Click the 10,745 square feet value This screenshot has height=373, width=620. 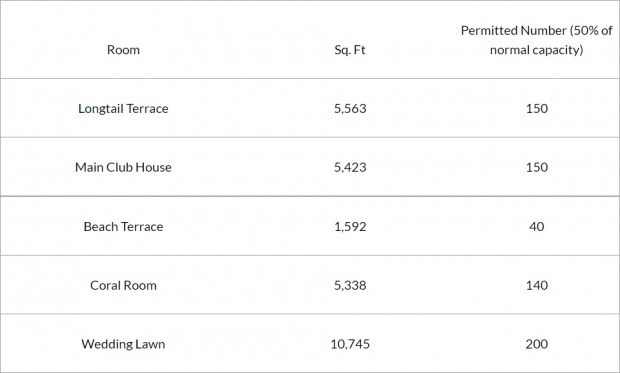click(350, 344)
